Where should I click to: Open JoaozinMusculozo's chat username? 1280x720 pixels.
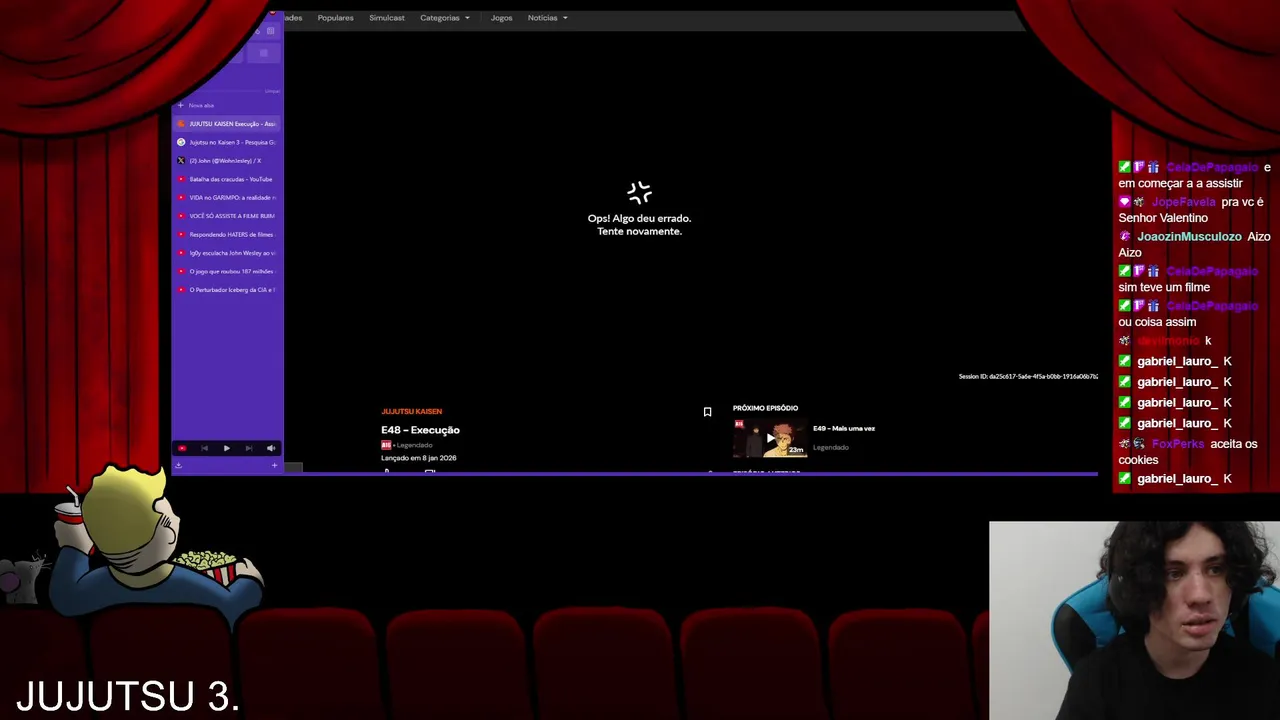point(1189,237)
